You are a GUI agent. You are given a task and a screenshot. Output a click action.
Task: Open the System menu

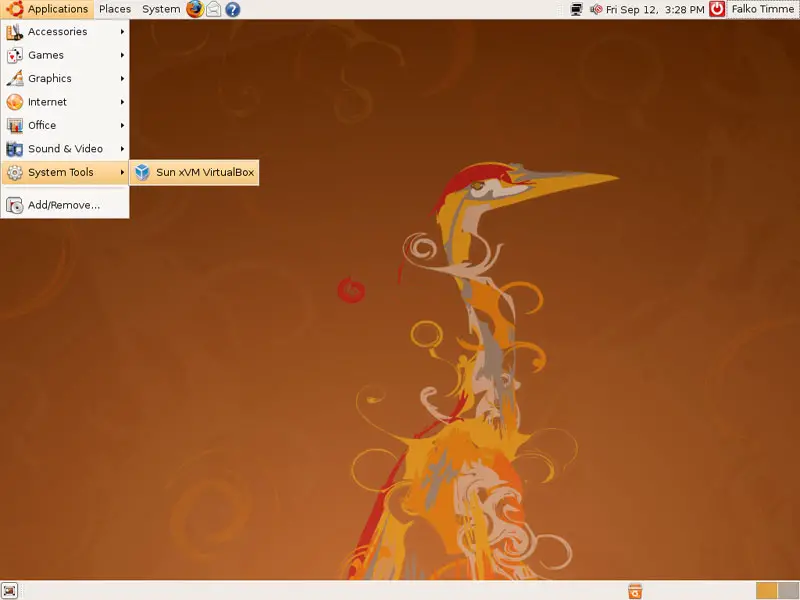[161, 9]
